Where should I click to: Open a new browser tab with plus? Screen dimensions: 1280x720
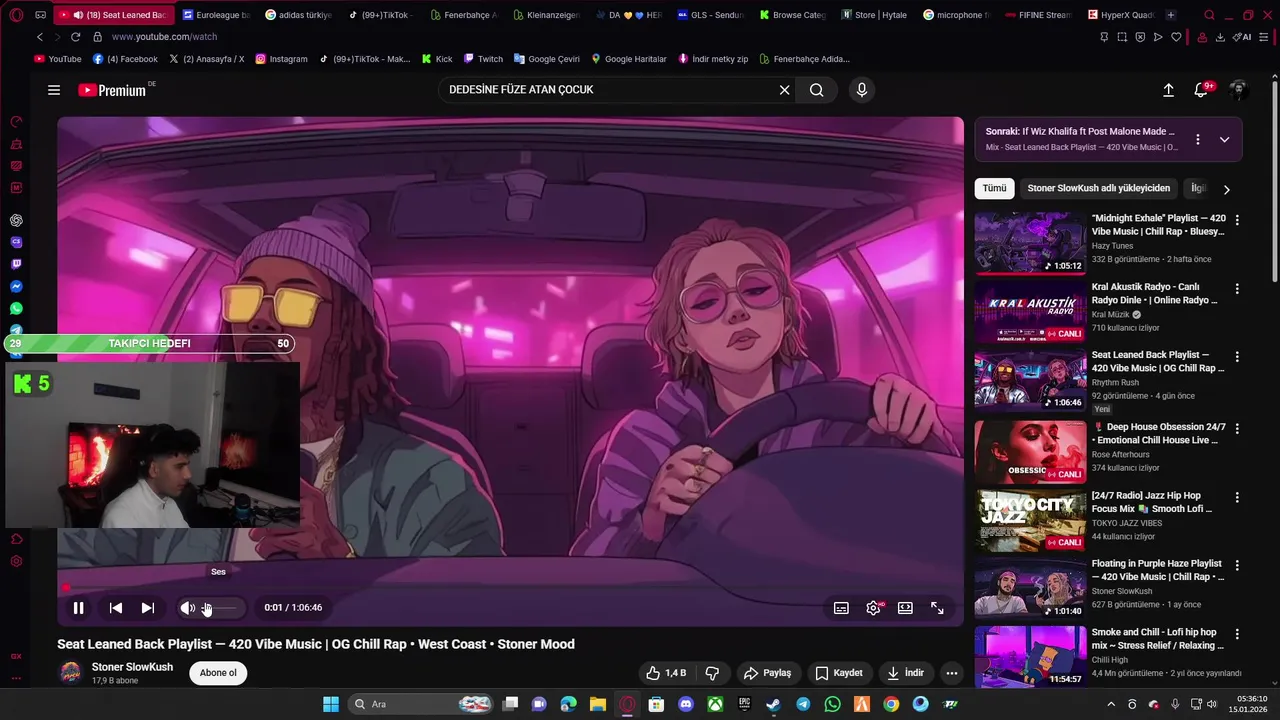(1171, 15)
